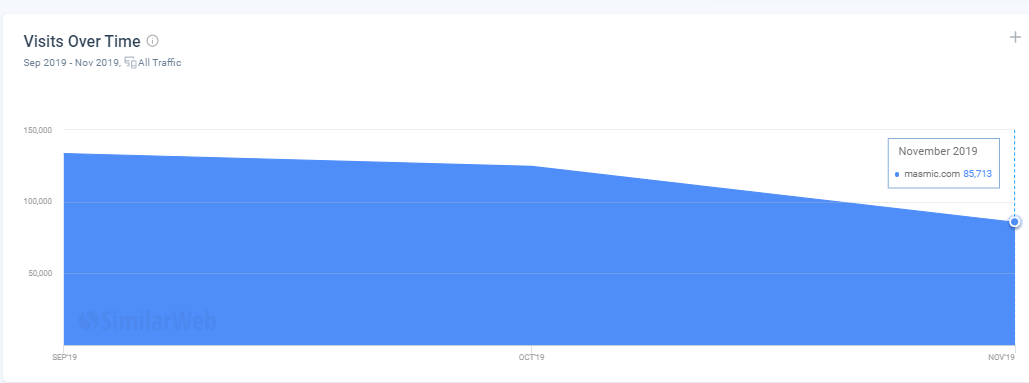Click the November 2019 tooltip header

938,151
